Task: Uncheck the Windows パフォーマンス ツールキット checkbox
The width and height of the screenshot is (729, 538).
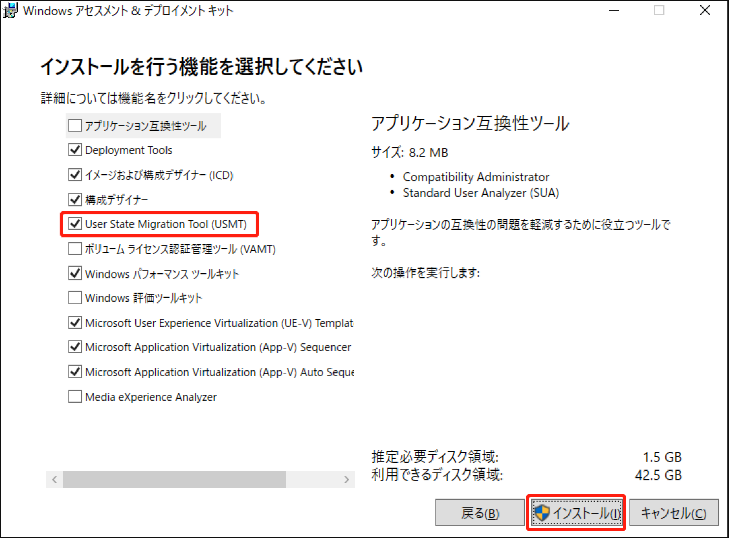Action: tap(75, 273)
